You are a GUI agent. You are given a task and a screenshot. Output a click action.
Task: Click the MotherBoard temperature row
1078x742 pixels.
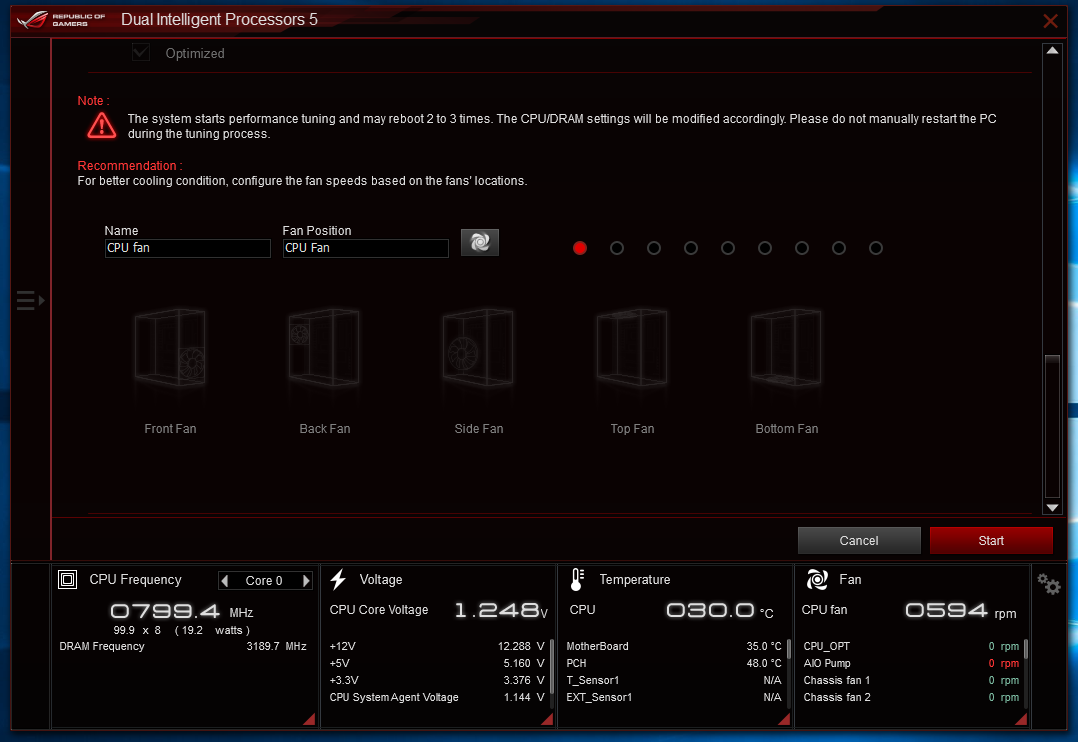tap(674, 646)
